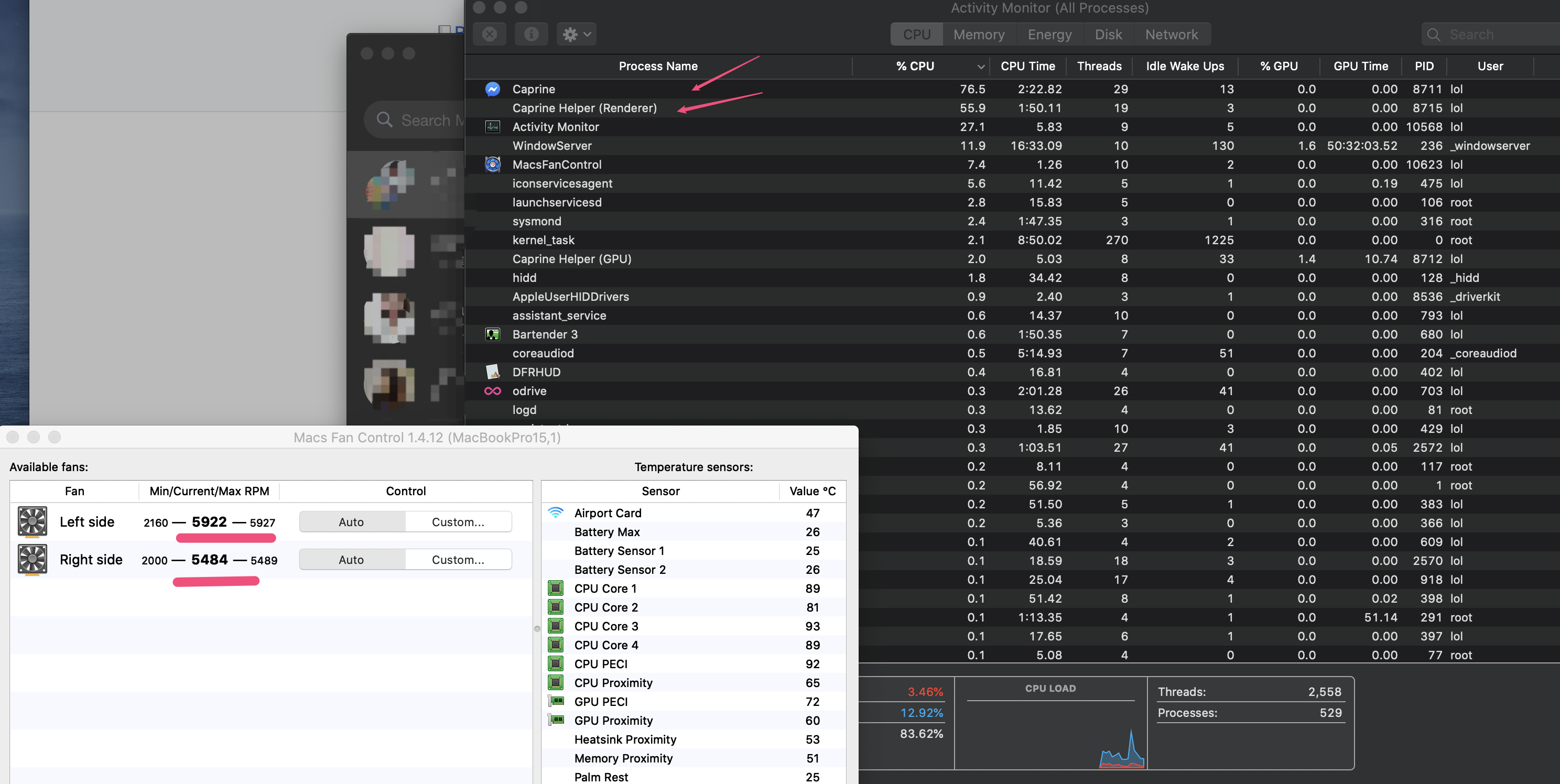Image resolution: width=1560 pixels, height=784 pixels.
Task: Click the Bartender 3 app icon
Action: [x=493, y=334]
